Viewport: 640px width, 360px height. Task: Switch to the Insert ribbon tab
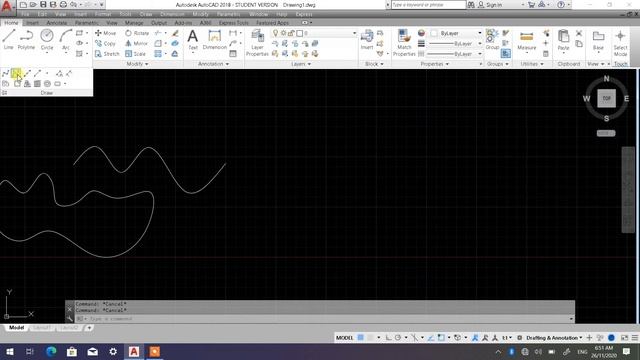tap(32, 23)
